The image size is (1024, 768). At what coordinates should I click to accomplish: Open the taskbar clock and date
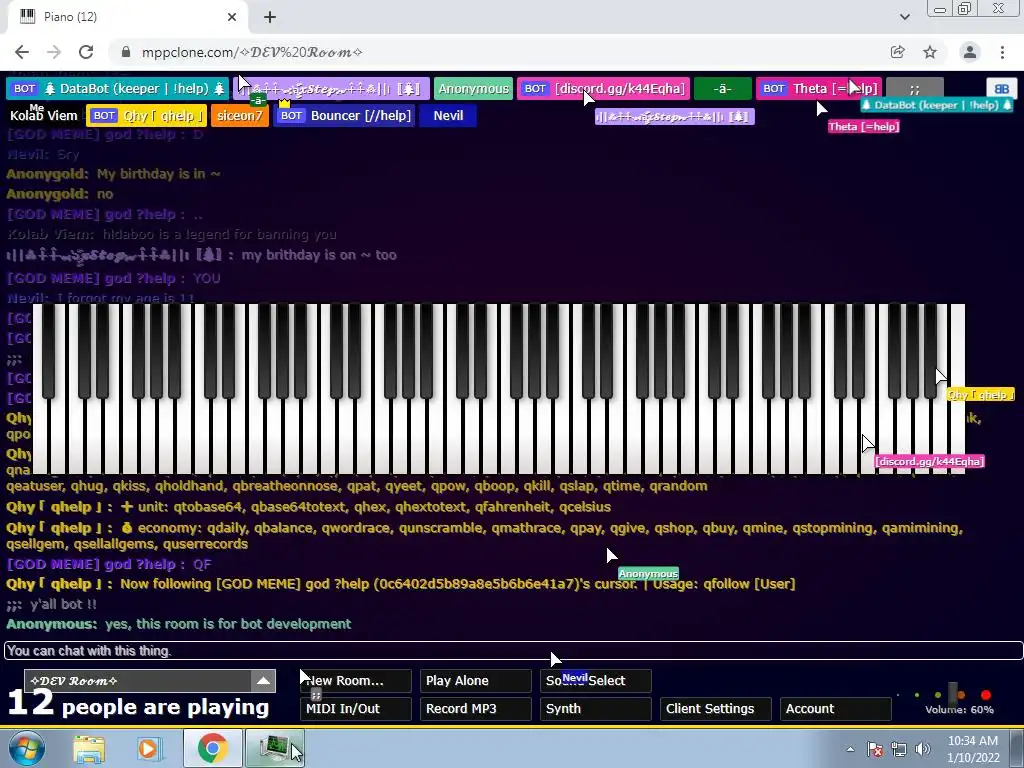pyautogui.click(x=973, y=749)
